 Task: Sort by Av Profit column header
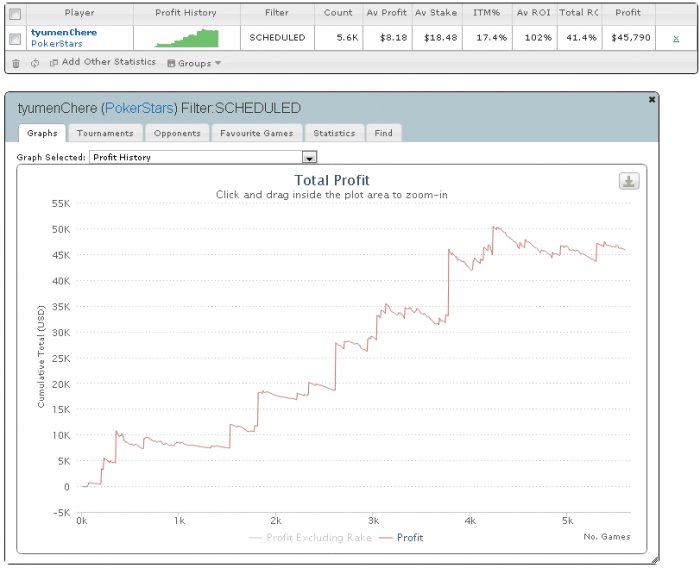[387, 13]
